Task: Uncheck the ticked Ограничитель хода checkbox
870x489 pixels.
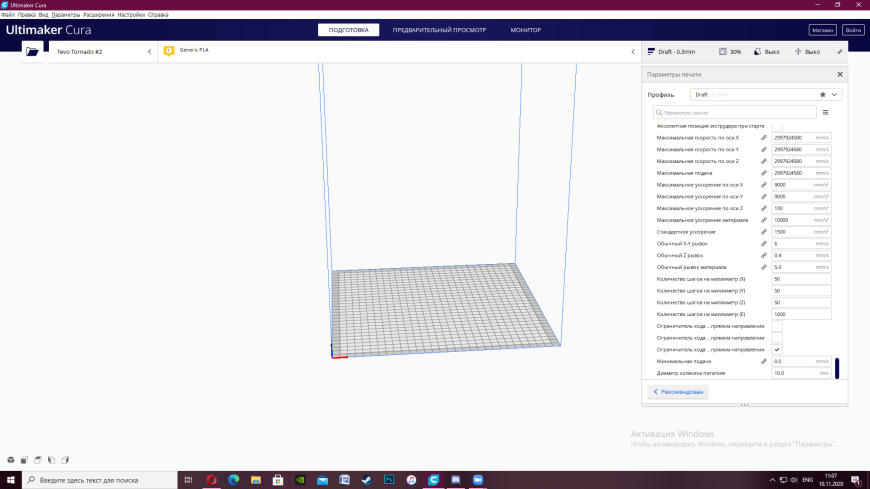Action: click(777, 350)
